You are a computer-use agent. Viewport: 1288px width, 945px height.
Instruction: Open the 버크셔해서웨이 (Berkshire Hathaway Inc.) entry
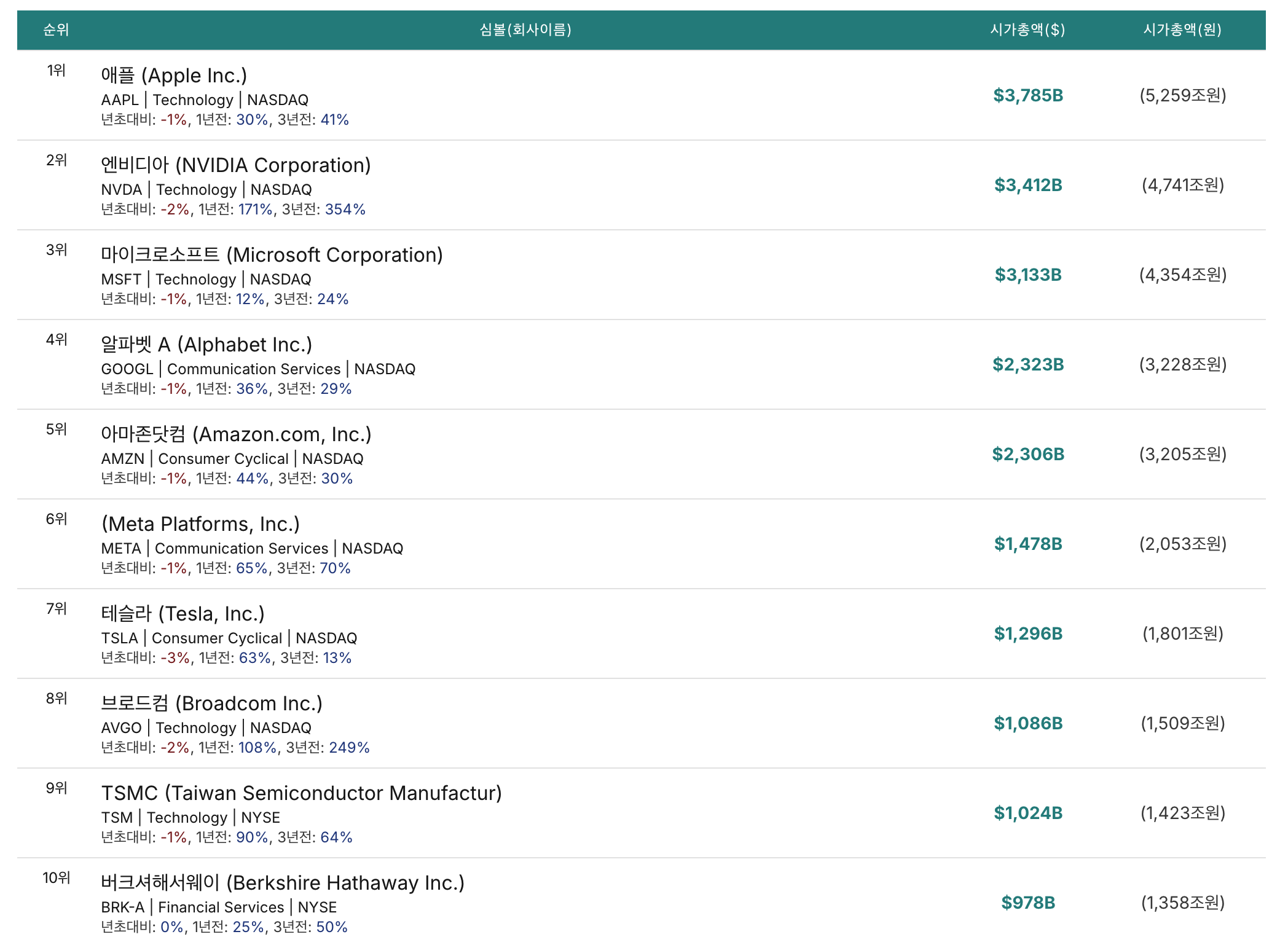click(x=283, y=883)
